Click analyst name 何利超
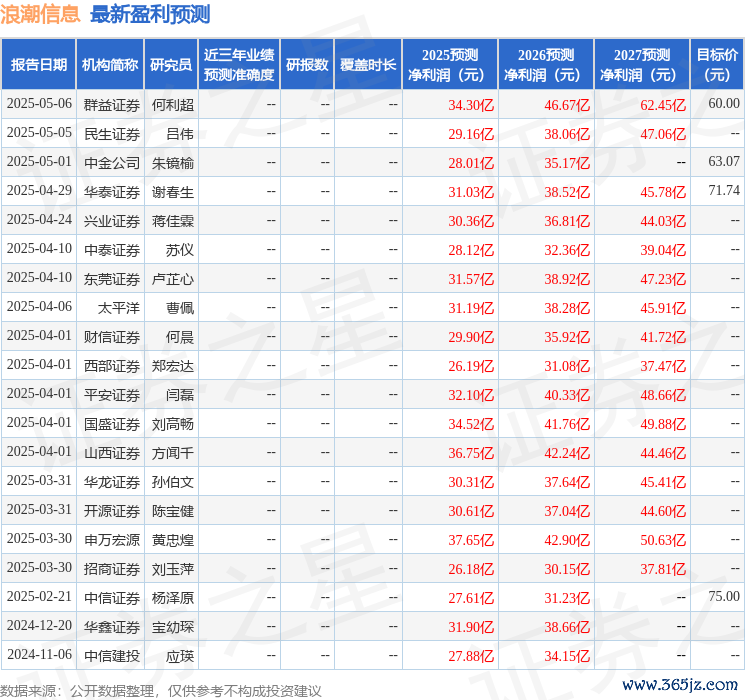Screen dimensions: 745x700 [x=173, y=105]
